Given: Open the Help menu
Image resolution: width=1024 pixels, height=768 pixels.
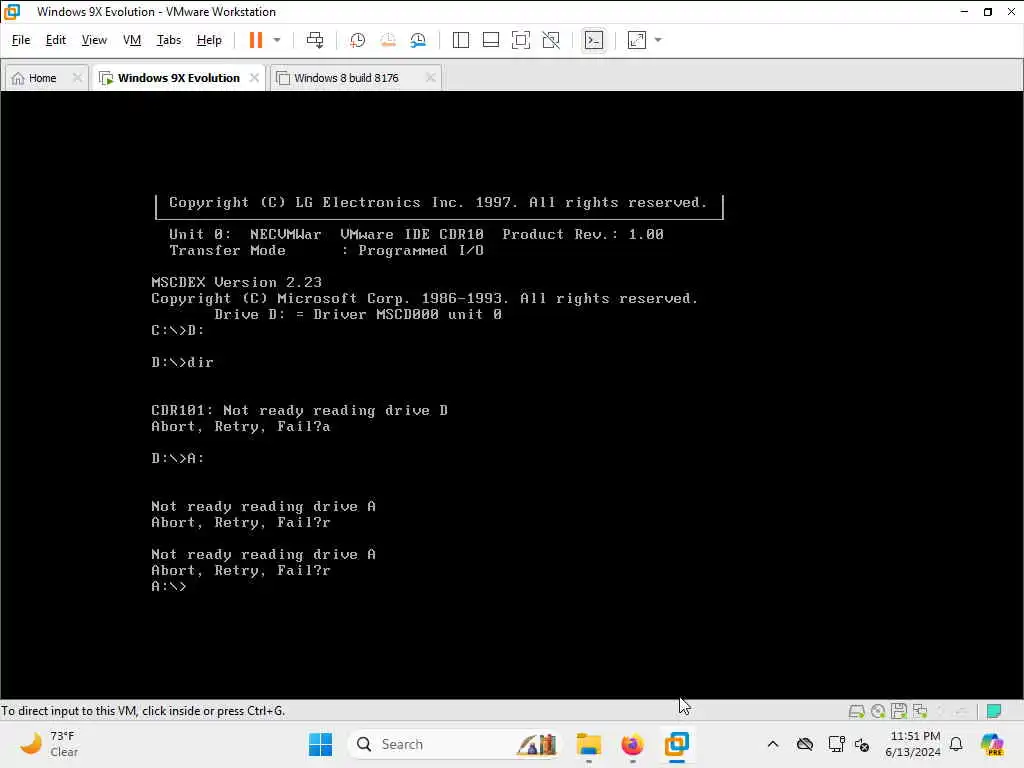Looking at the screenshot, I should click(209, 40).
